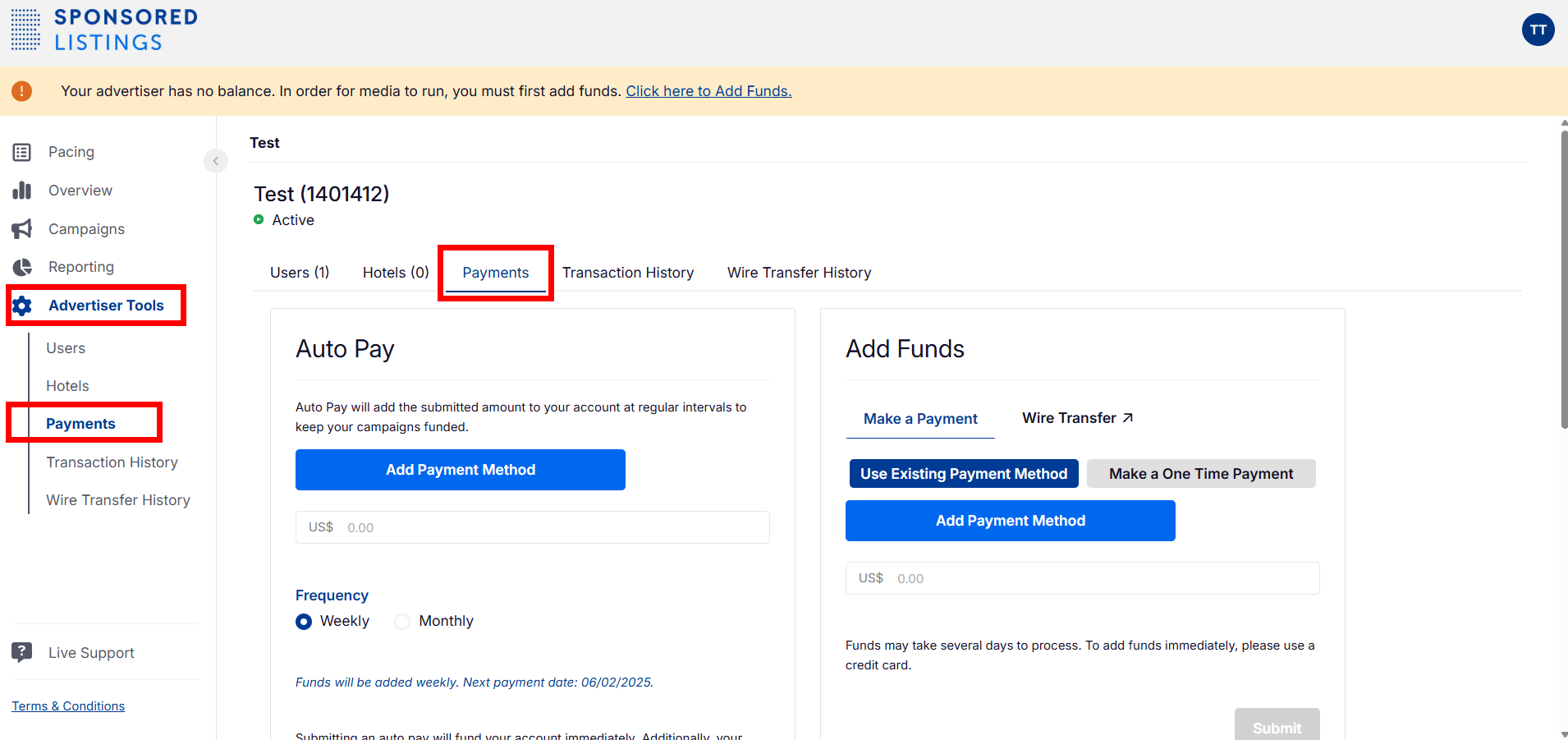Viewport: 1568px width, 740px height.
Task: Open Users under Advertiser Tools
Action: 66,348
